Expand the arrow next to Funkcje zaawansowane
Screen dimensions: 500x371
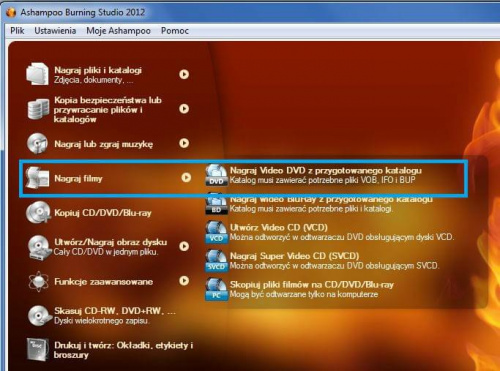(184, 281)
